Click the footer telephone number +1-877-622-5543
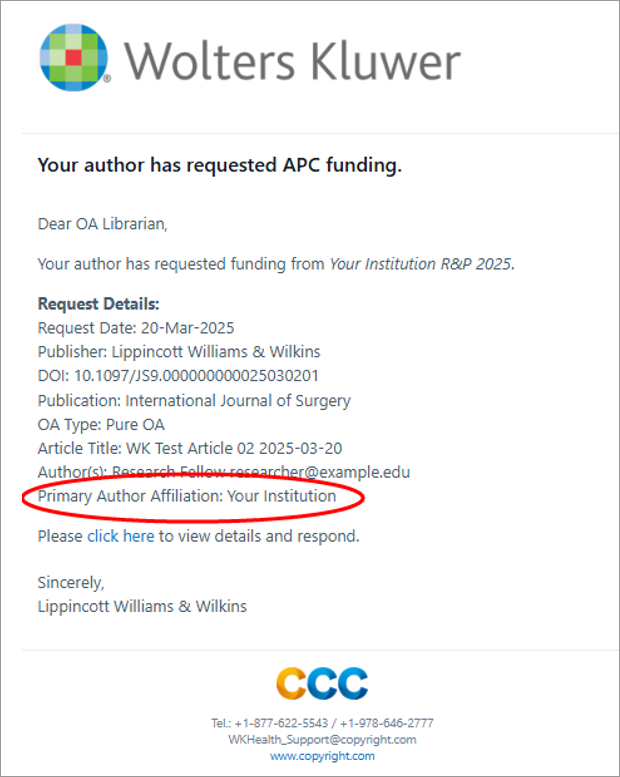The width and height of the screenshot is (620, 777). tap(282, 723)
